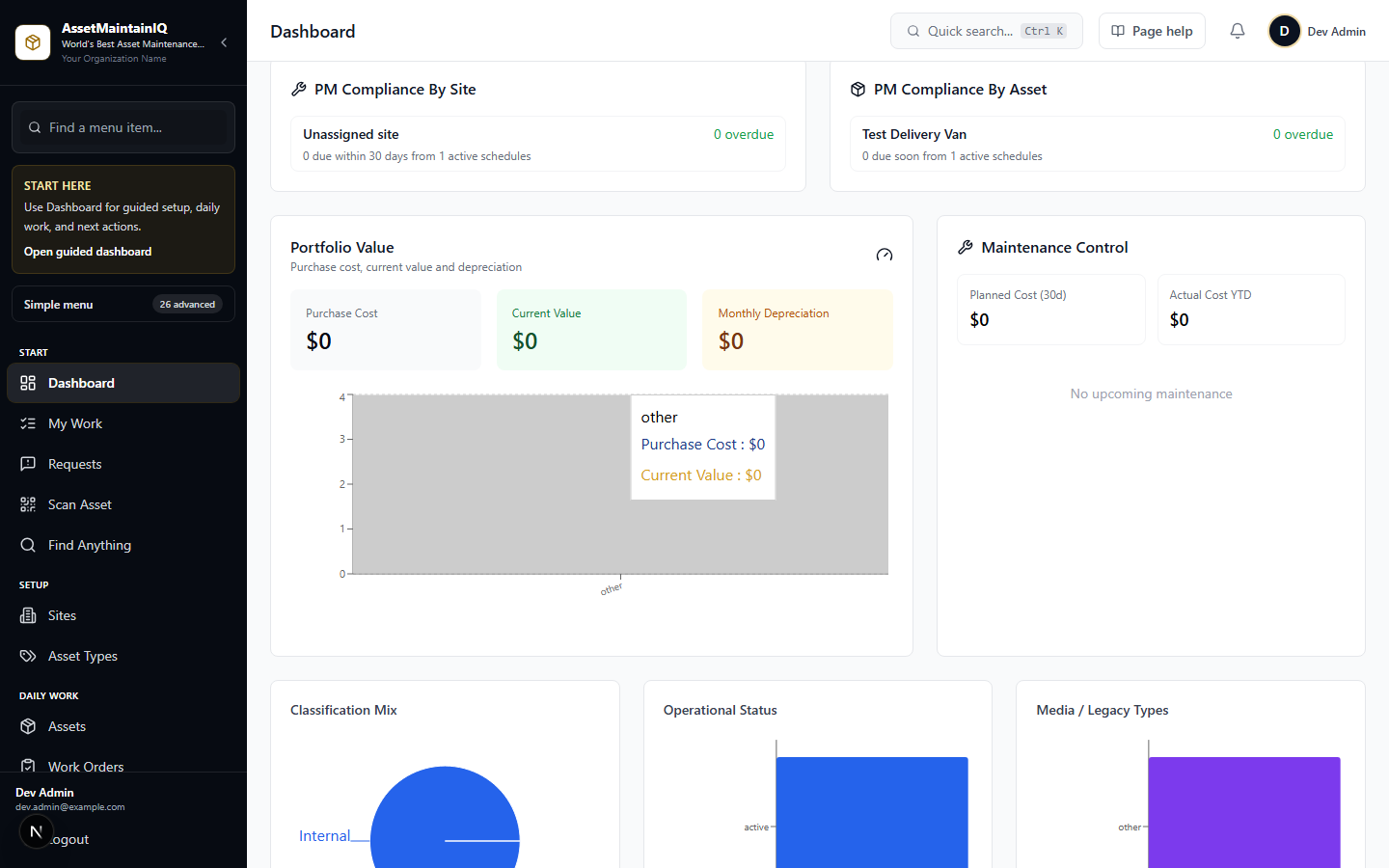Viewport: 1389px width, 868px height.
Task: Click the PM Compliance By Site wrench icon
Action: [299, 89]
